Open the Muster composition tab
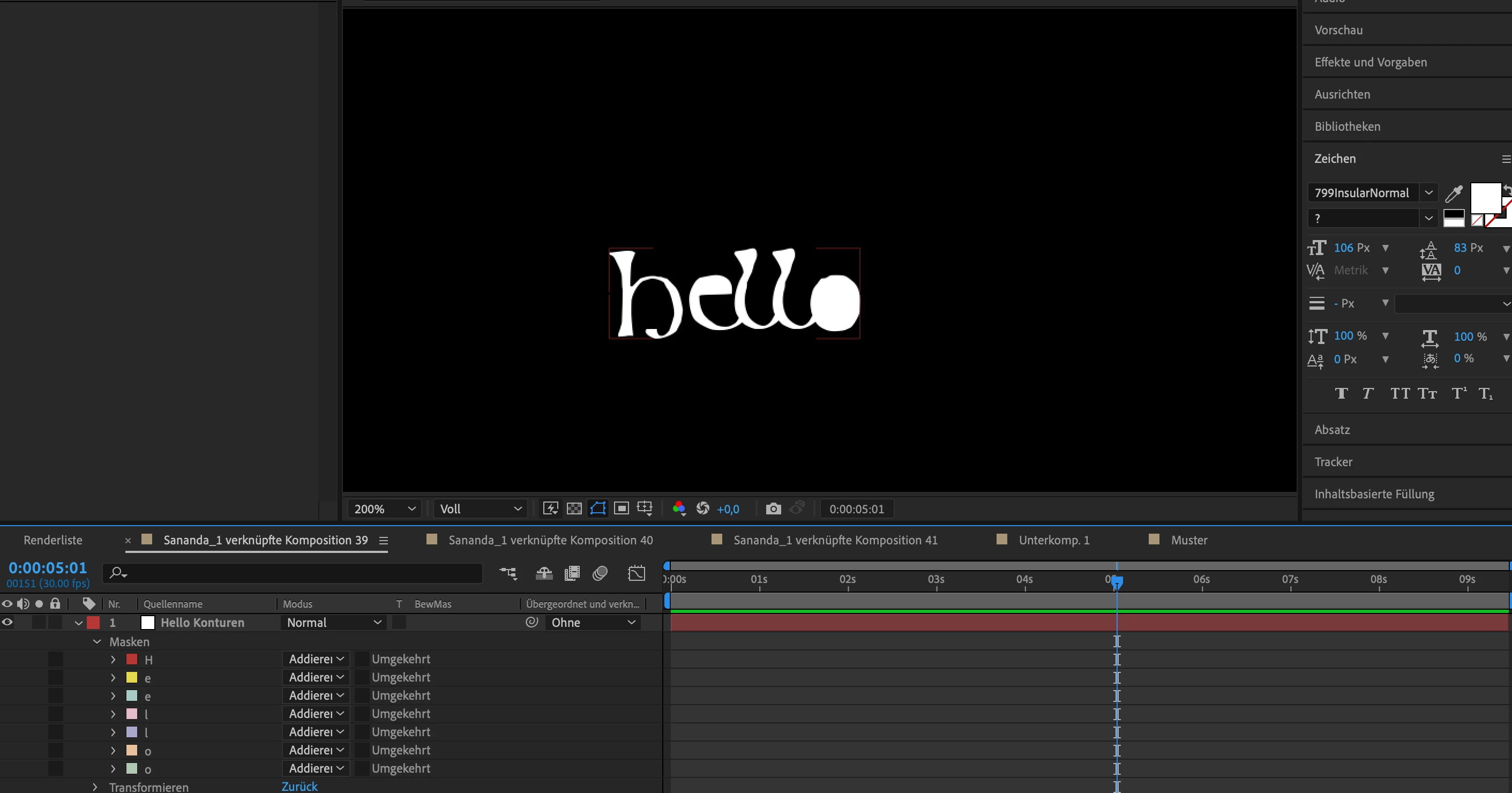The width and height of the screenshot is (1512, 793). pyautogui.click(x=1188, y=540)
